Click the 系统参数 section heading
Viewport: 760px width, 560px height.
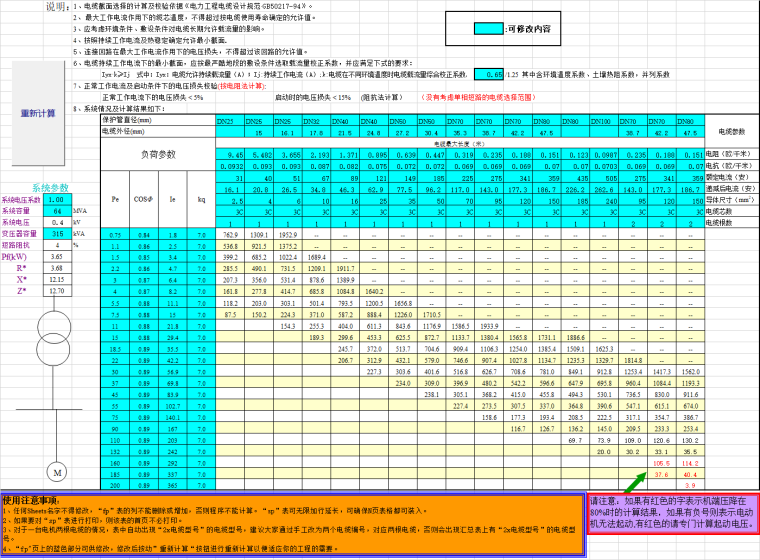(50, 188)
